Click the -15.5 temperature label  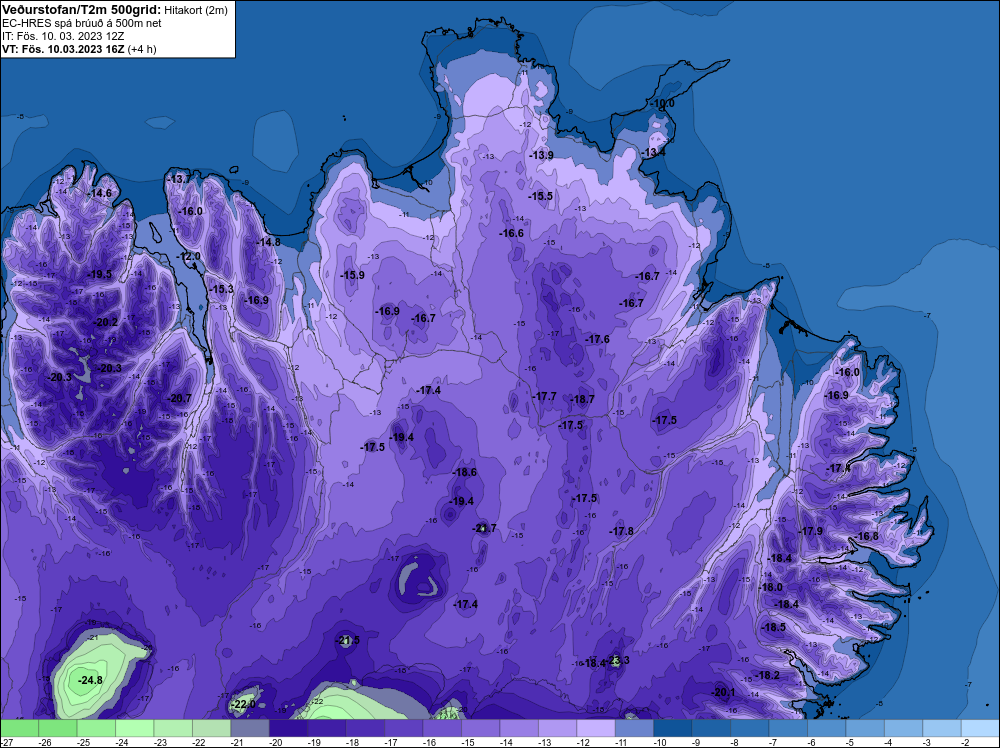541,196
